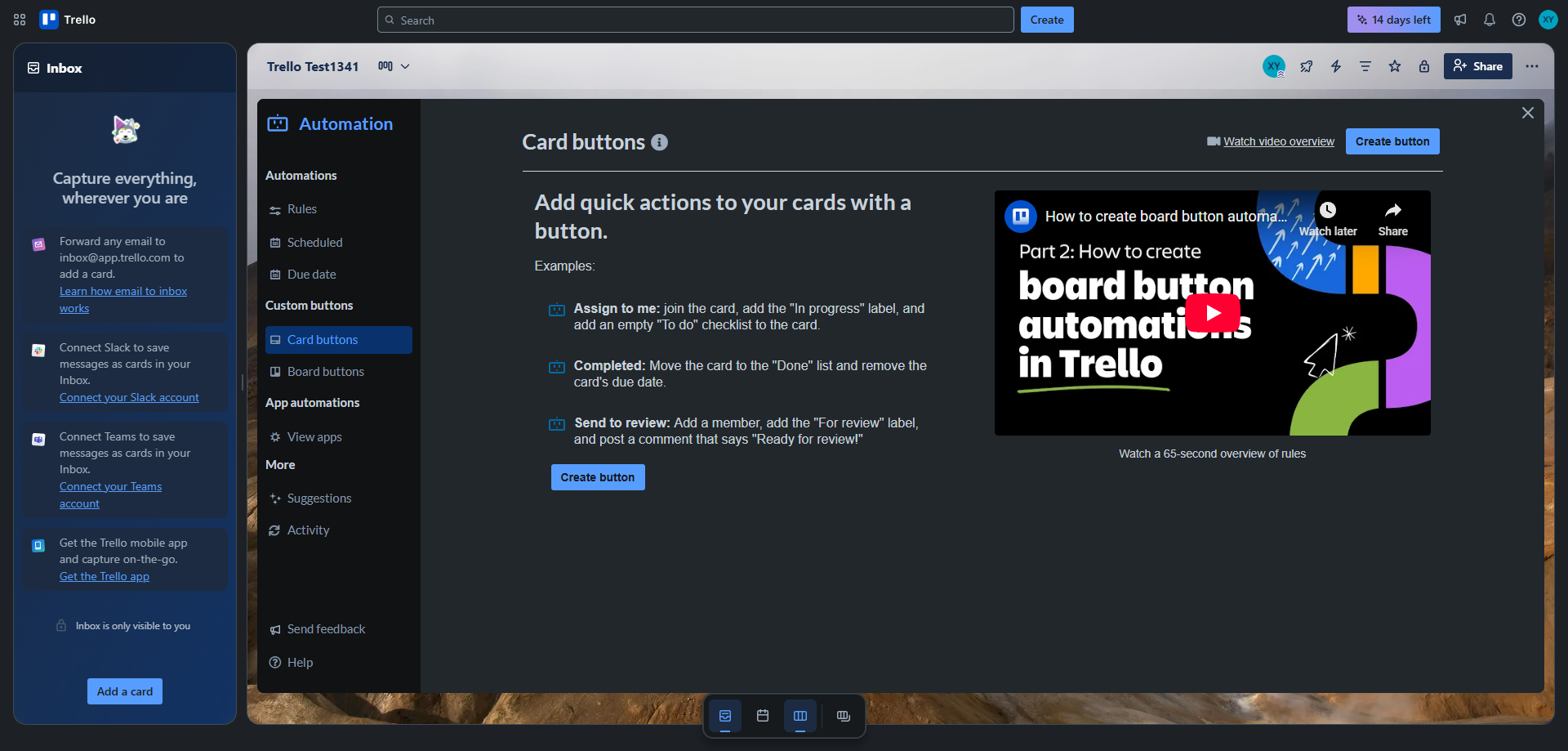Click Watch later on the video

pyautogui.click(x=1328, y=219)
